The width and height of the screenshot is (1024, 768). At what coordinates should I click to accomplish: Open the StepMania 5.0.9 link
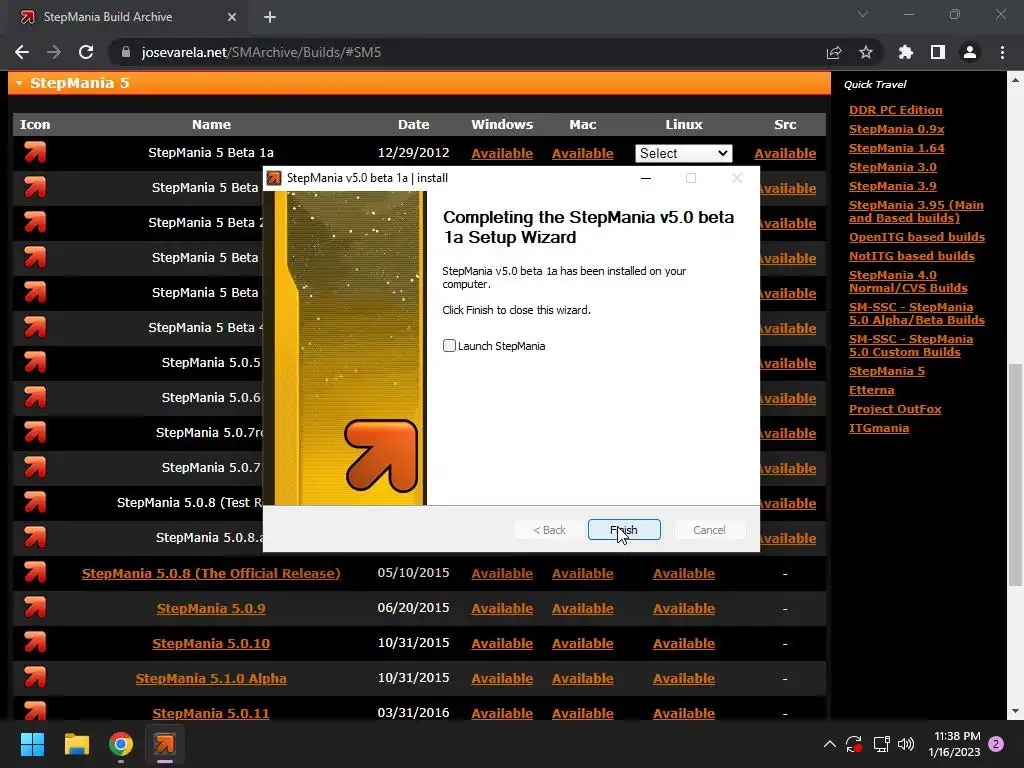coord(211,609)
